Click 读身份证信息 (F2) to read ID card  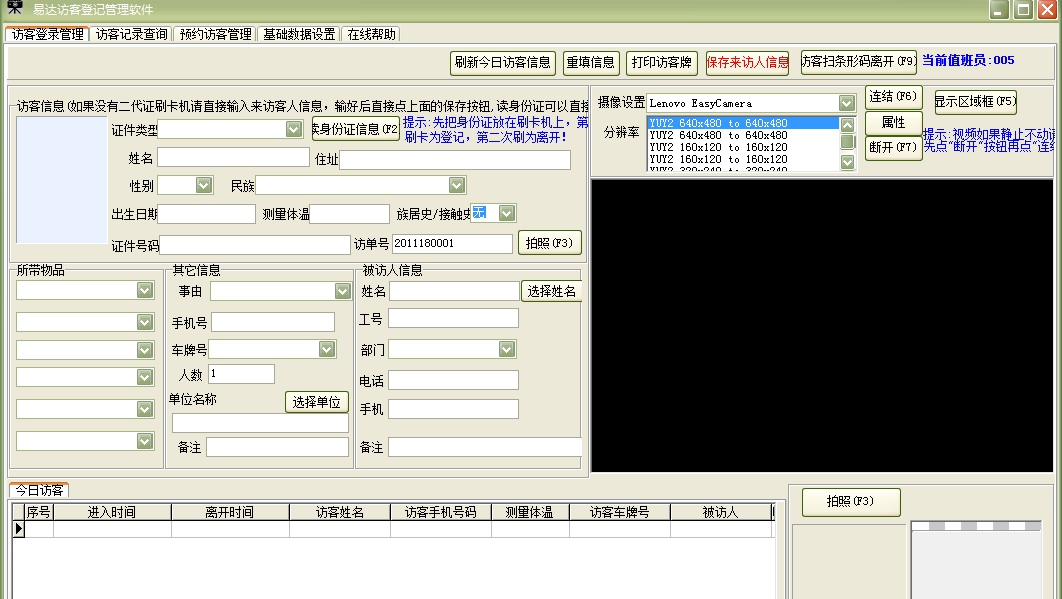click(355, 130)
